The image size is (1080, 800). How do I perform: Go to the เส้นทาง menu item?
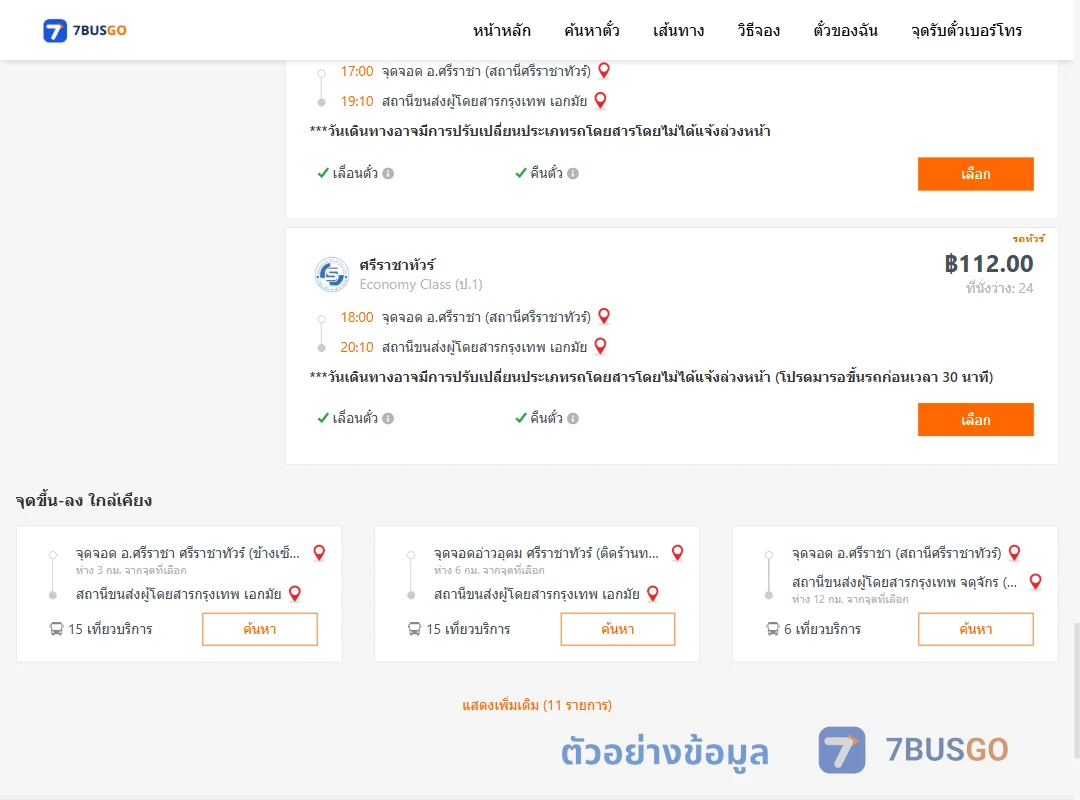[x=678, y=30]
